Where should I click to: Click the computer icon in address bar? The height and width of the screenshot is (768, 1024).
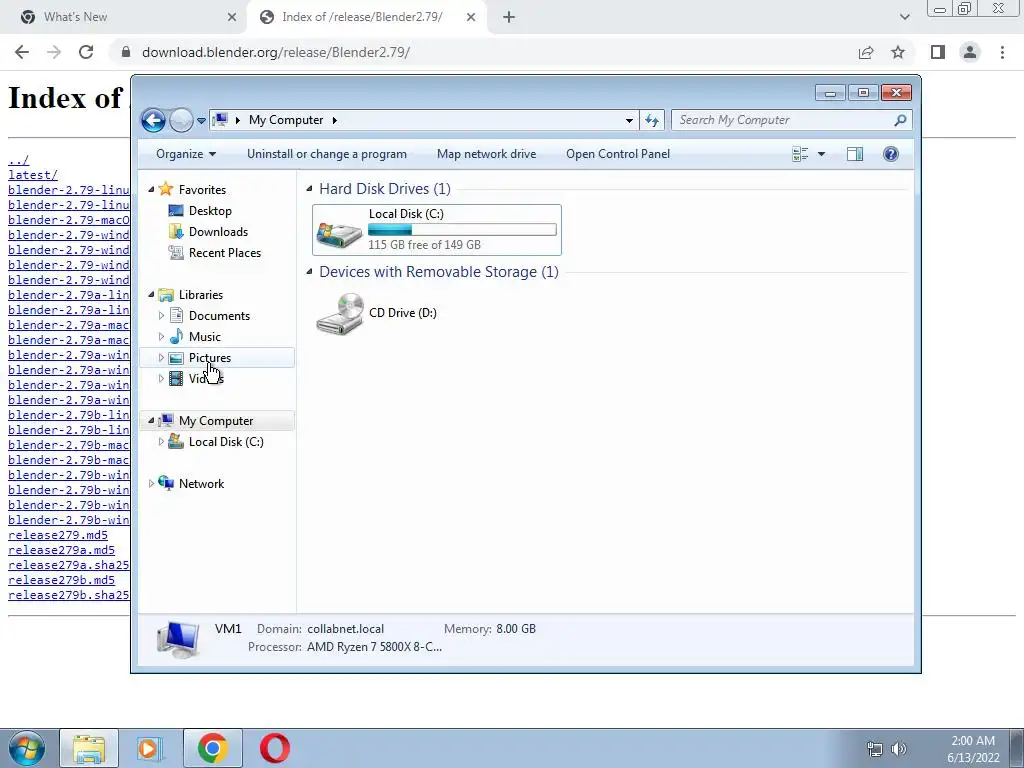pos(221,120)
